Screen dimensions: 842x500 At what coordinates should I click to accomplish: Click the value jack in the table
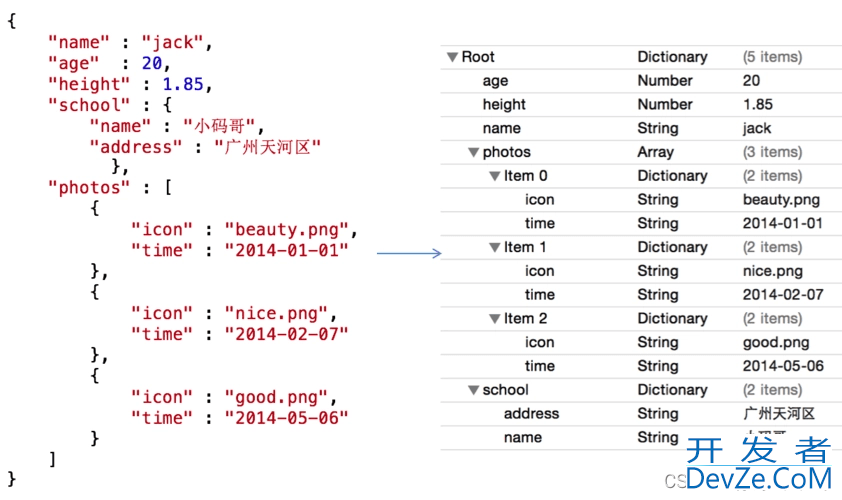[x=757, y=129]
